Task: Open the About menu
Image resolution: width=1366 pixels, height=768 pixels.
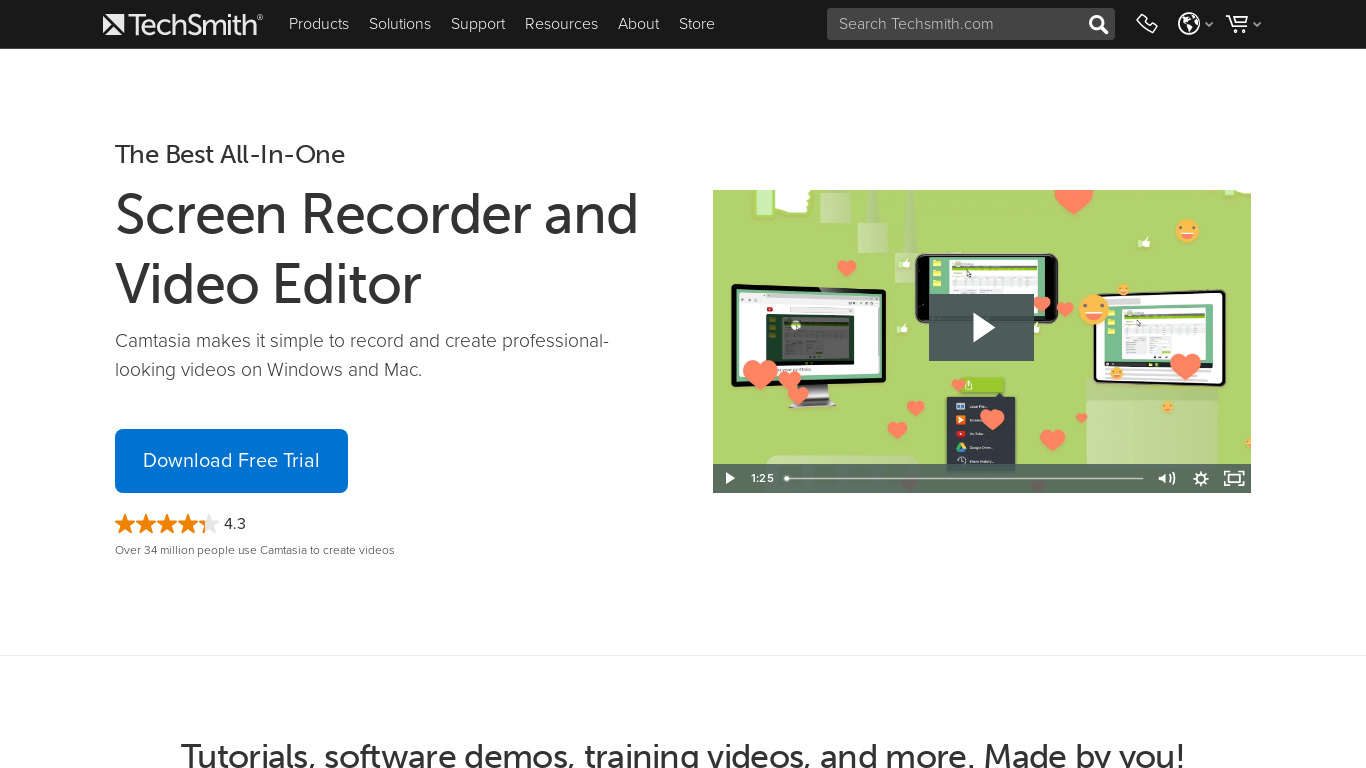Action: pos(638,24)
